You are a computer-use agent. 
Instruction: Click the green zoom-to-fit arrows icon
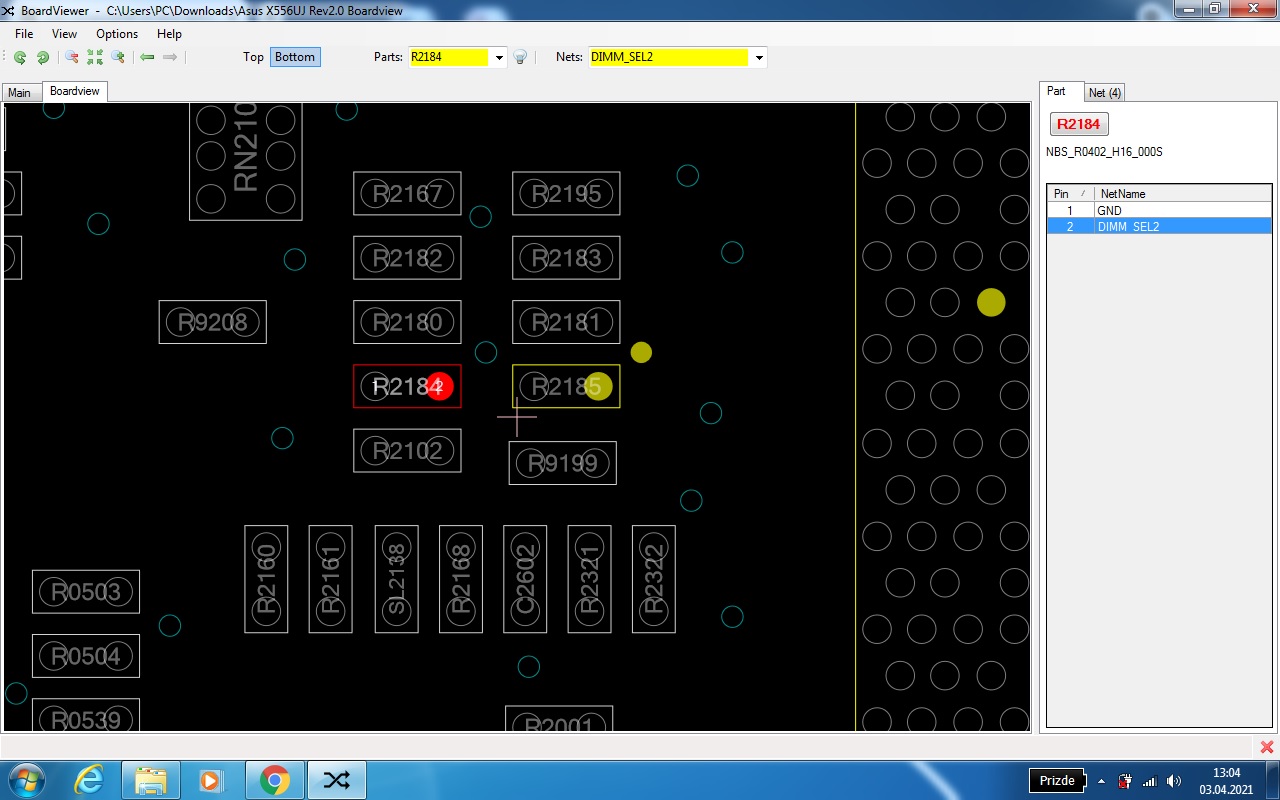click(95, 57)
